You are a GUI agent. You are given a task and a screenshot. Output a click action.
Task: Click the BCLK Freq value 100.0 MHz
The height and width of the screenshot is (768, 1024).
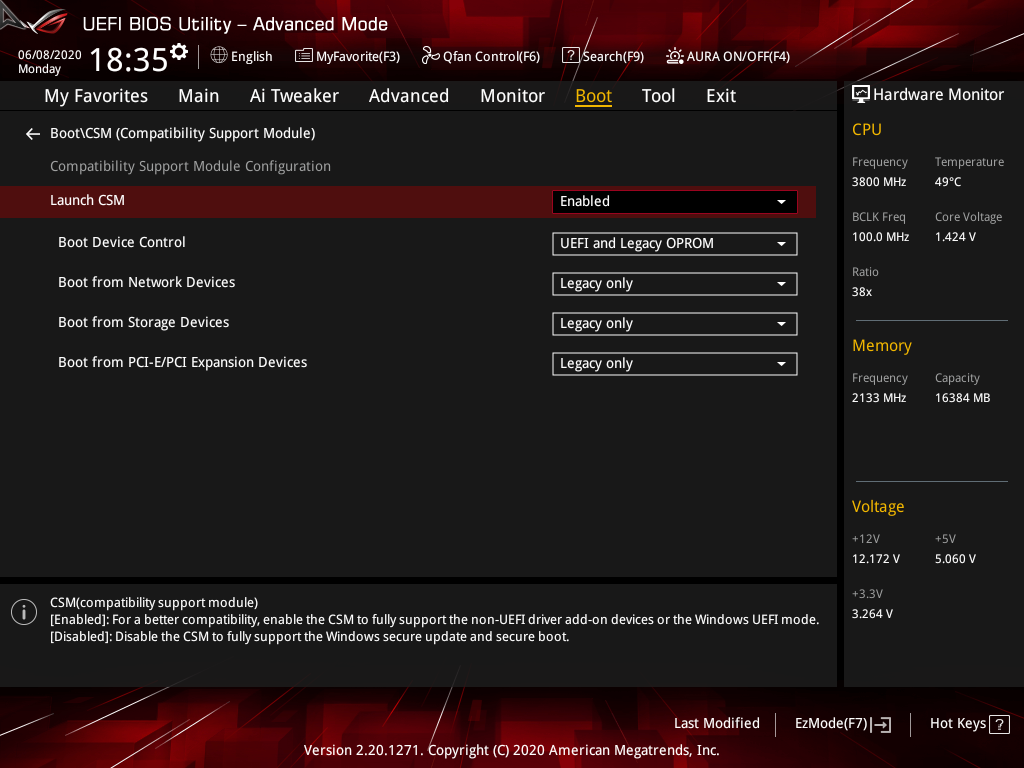[880, 237]
